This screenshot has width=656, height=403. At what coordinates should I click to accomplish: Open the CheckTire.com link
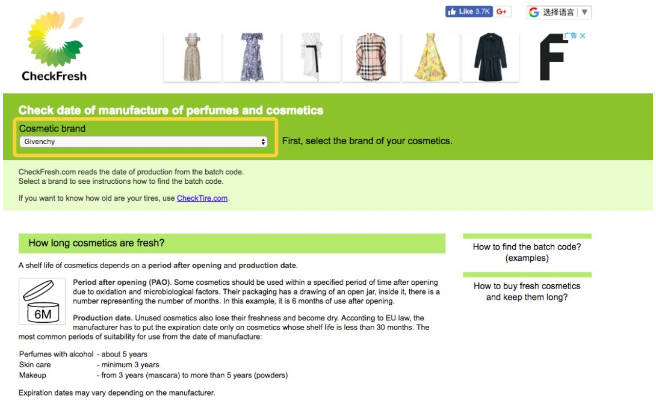(202, 198)
